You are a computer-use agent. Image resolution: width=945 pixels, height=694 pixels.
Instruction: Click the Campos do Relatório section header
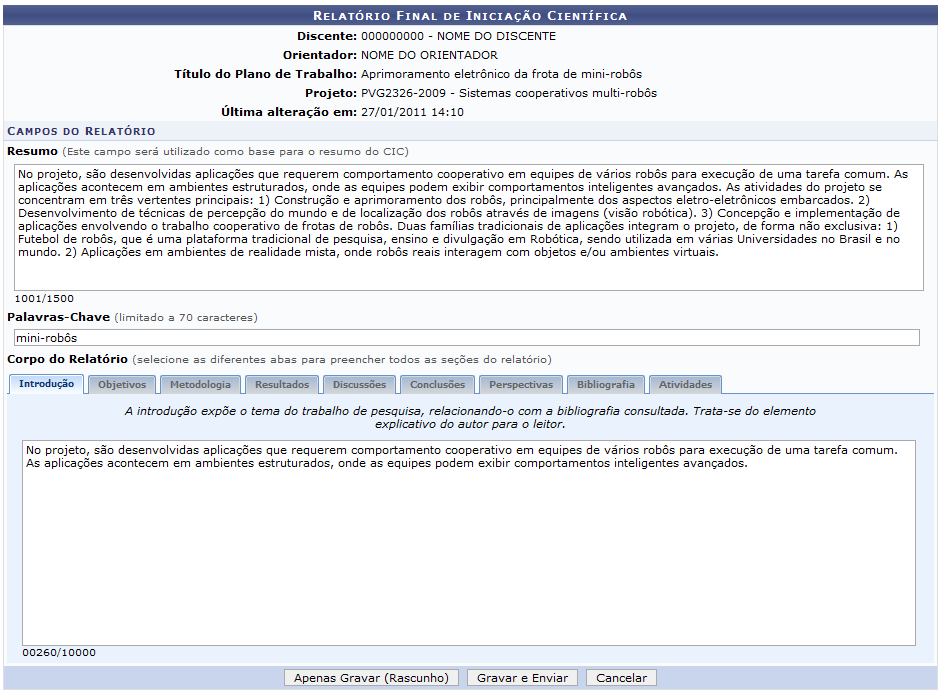pos(82,131)
